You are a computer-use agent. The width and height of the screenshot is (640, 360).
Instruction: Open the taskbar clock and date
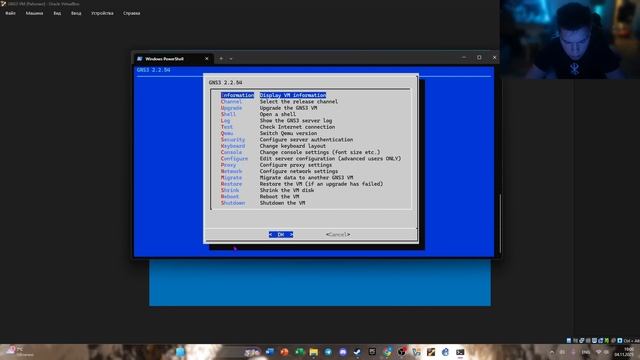coord(624,352)
